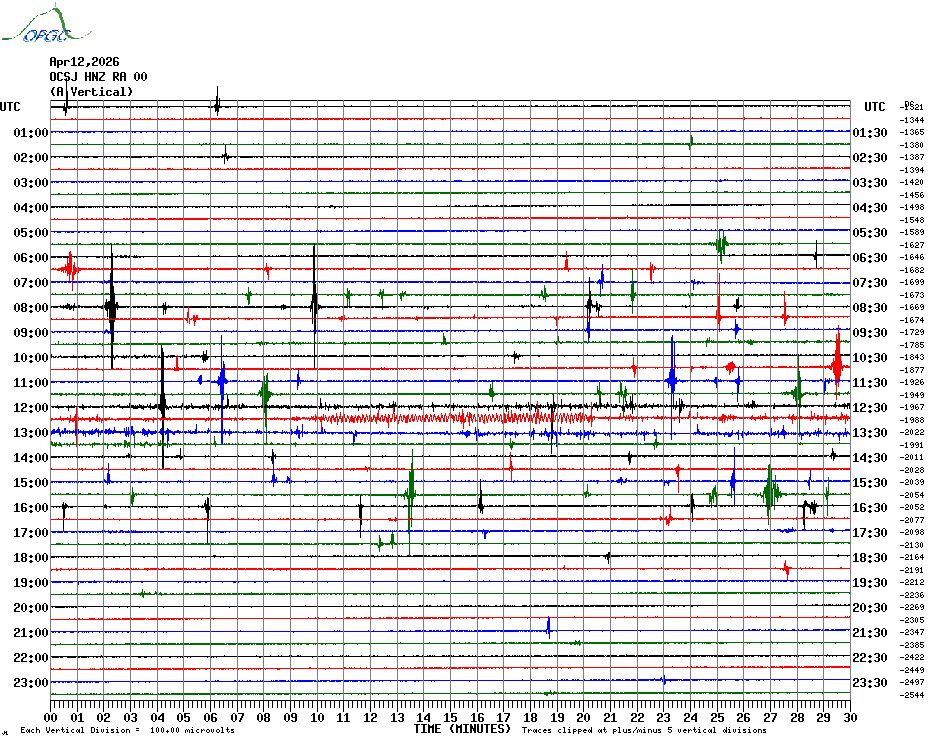930x744 pixels.
Task: Click the Traces clipped at plus/minus 5 vertical divisions note
Action: [x=644, y=730]
